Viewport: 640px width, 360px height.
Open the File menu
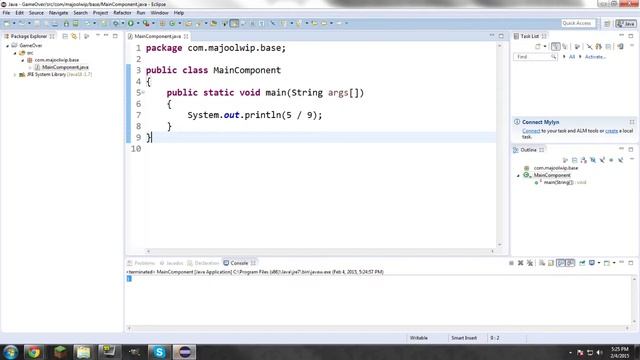(x=6, y=13)
